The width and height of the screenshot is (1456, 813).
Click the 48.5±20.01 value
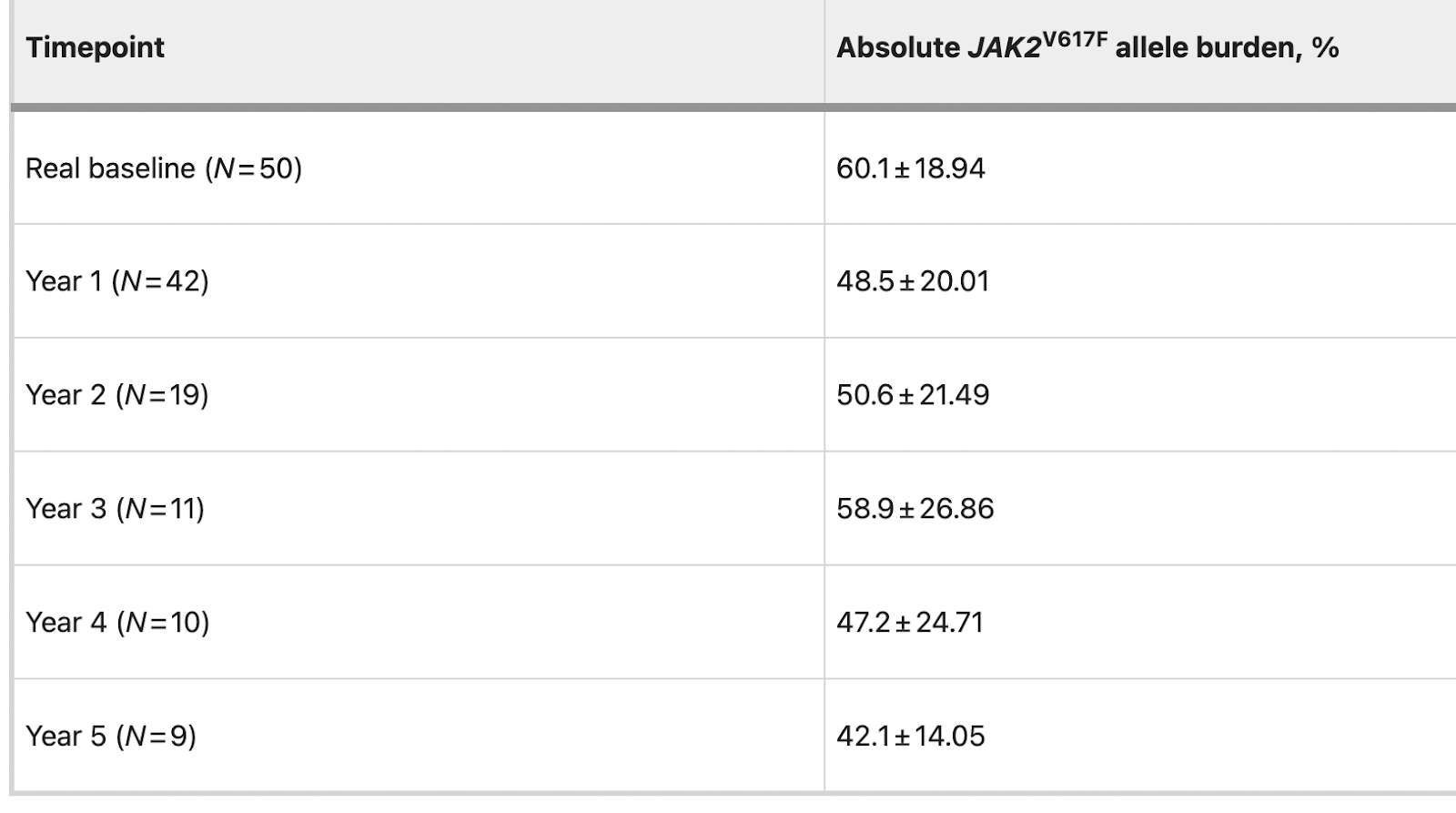(913, 281)
